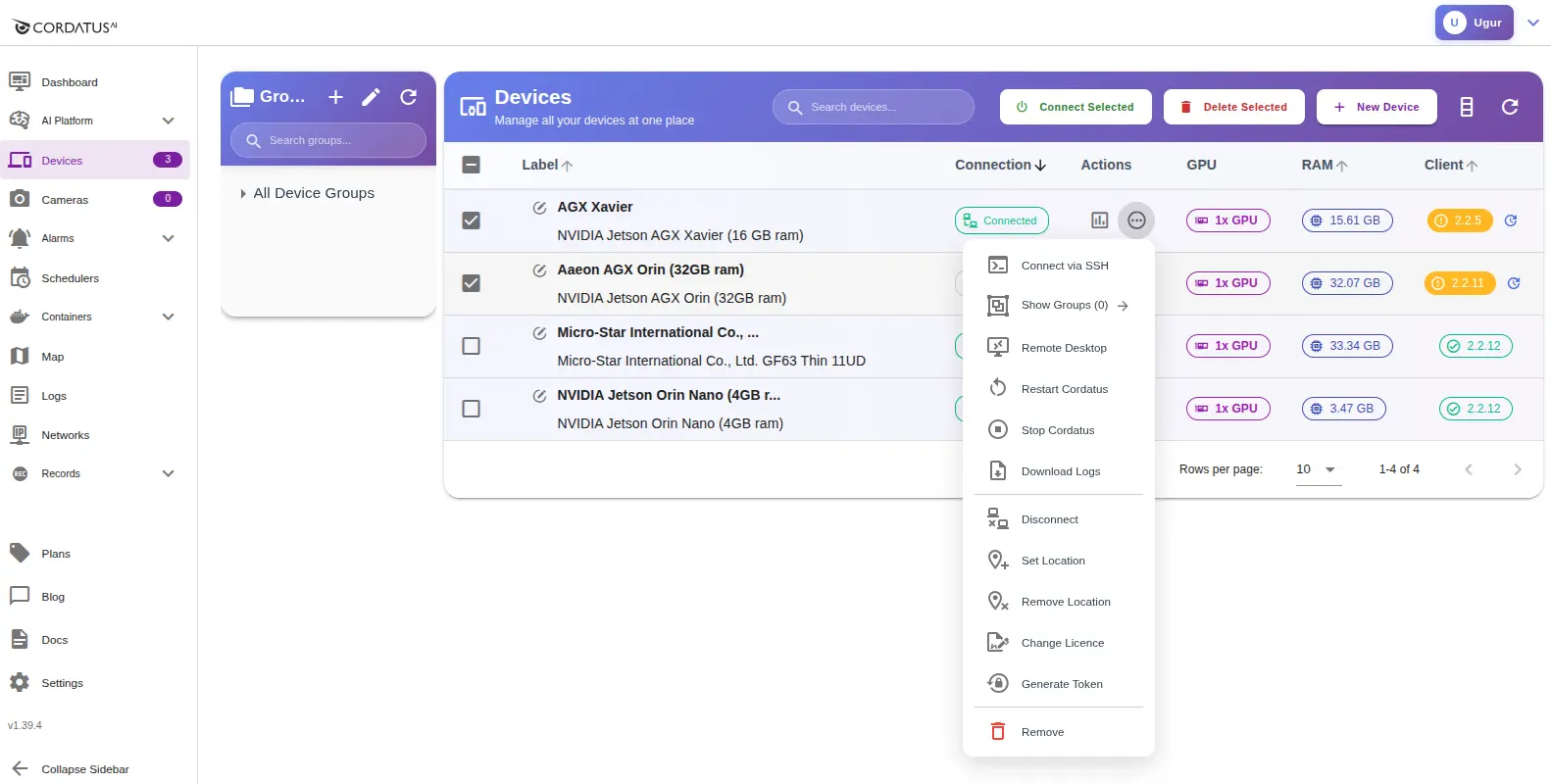Go to next page of devices
This screenshot has height=784, width=1551.
[x=1518, y=469]
